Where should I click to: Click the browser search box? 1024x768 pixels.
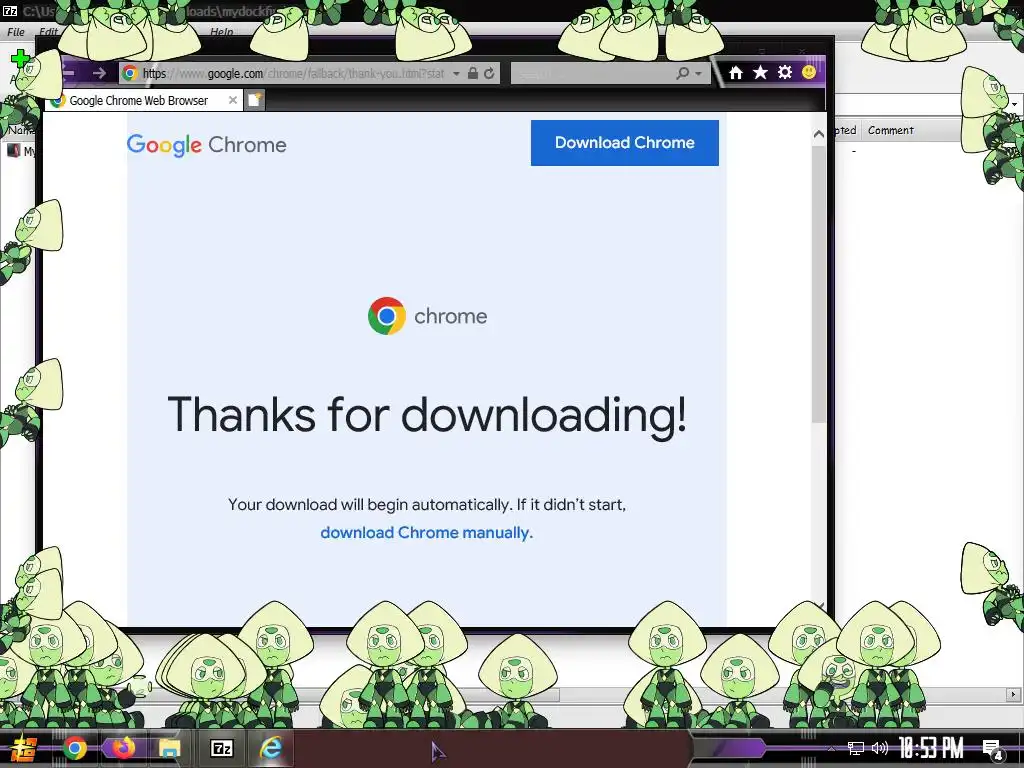pos(592,73)
